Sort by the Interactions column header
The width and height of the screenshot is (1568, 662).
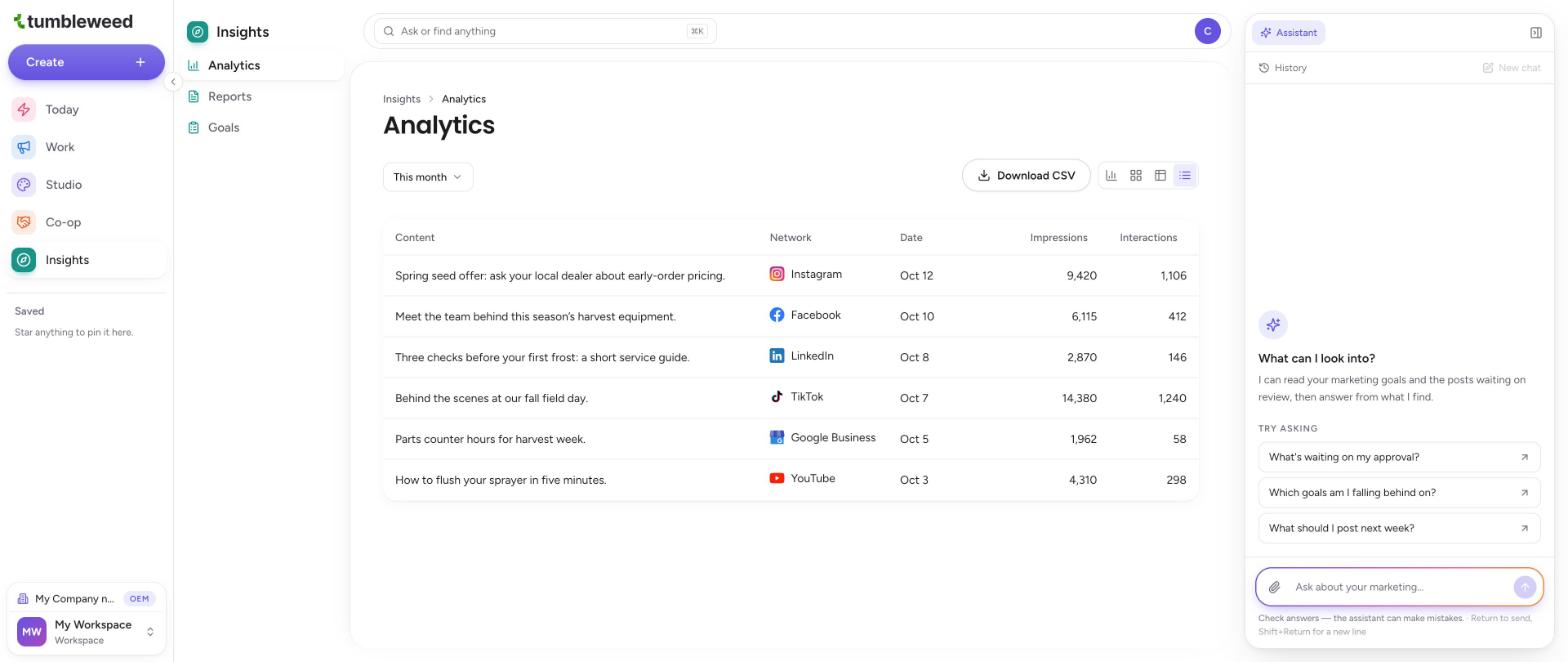(1148, 238)
